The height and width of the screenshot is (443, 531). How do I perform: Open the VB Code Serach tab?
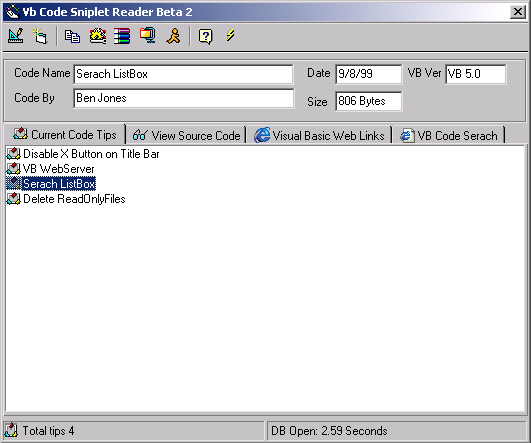pyautogui.click(x=449, y=135)
